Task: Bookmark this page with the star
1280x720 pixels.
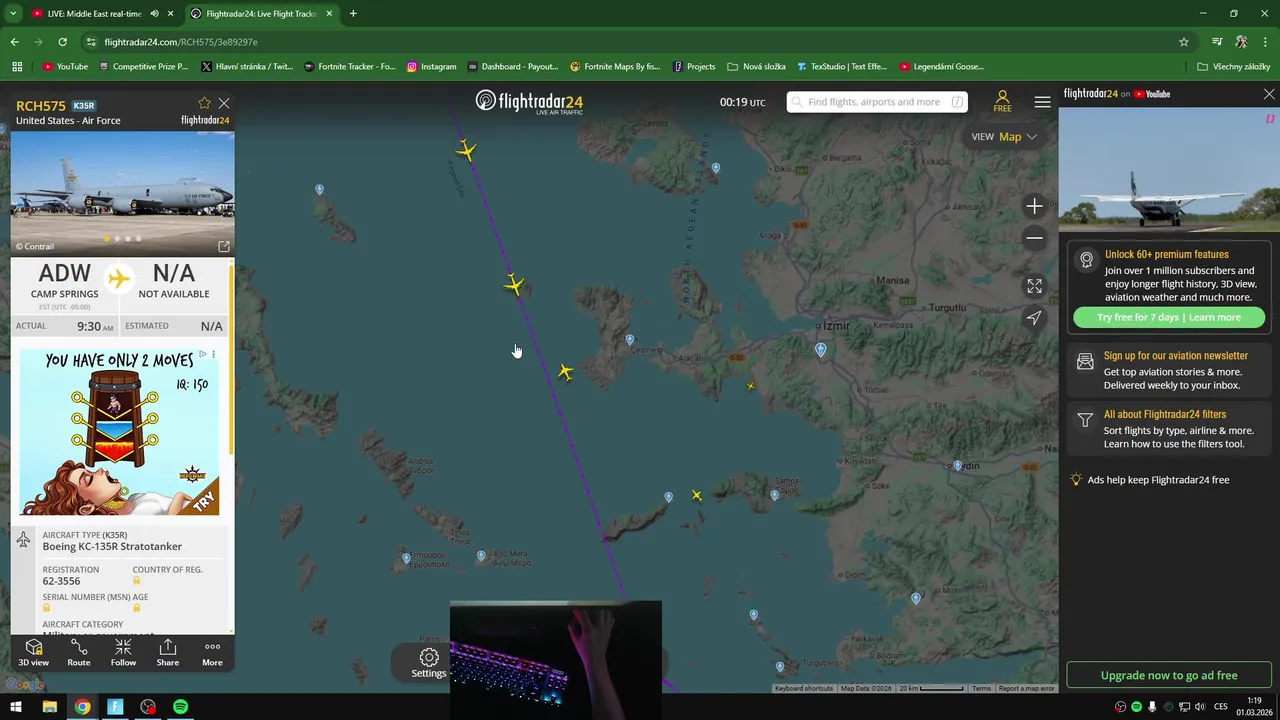Action: point(1184,42)
